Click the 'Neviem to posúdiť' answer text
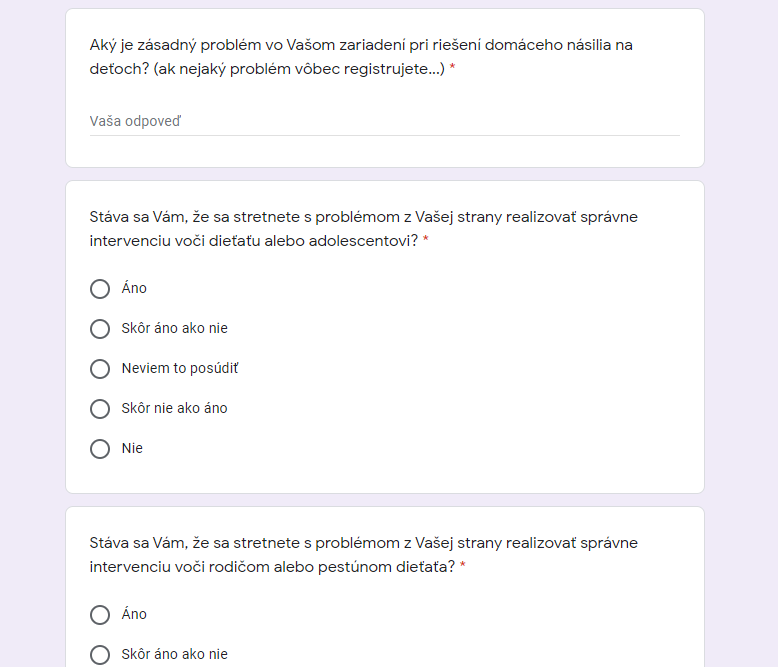The image size is (778, 667). tap(180, 368)
